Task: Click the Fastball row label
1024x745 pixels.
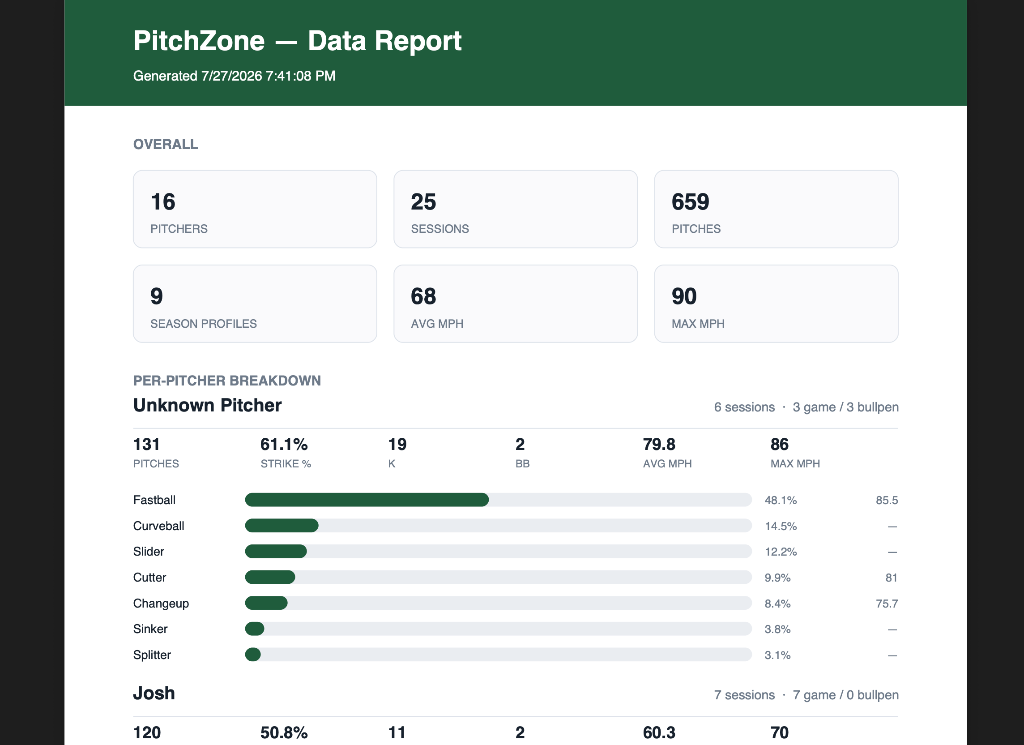Action: pyautogui.click(x=154, y=500)
